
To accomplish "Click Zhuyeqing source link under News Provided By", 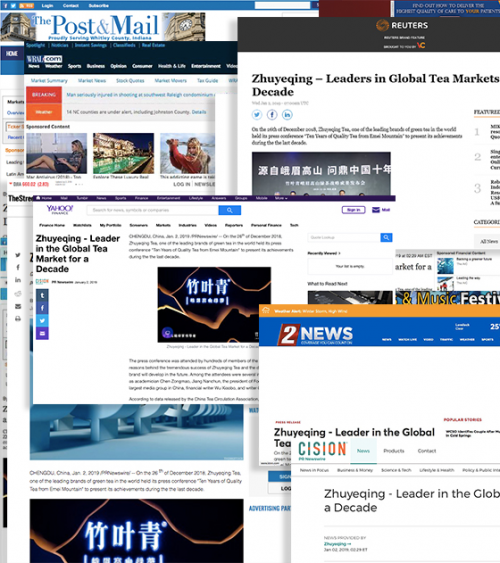I will 336,544.
